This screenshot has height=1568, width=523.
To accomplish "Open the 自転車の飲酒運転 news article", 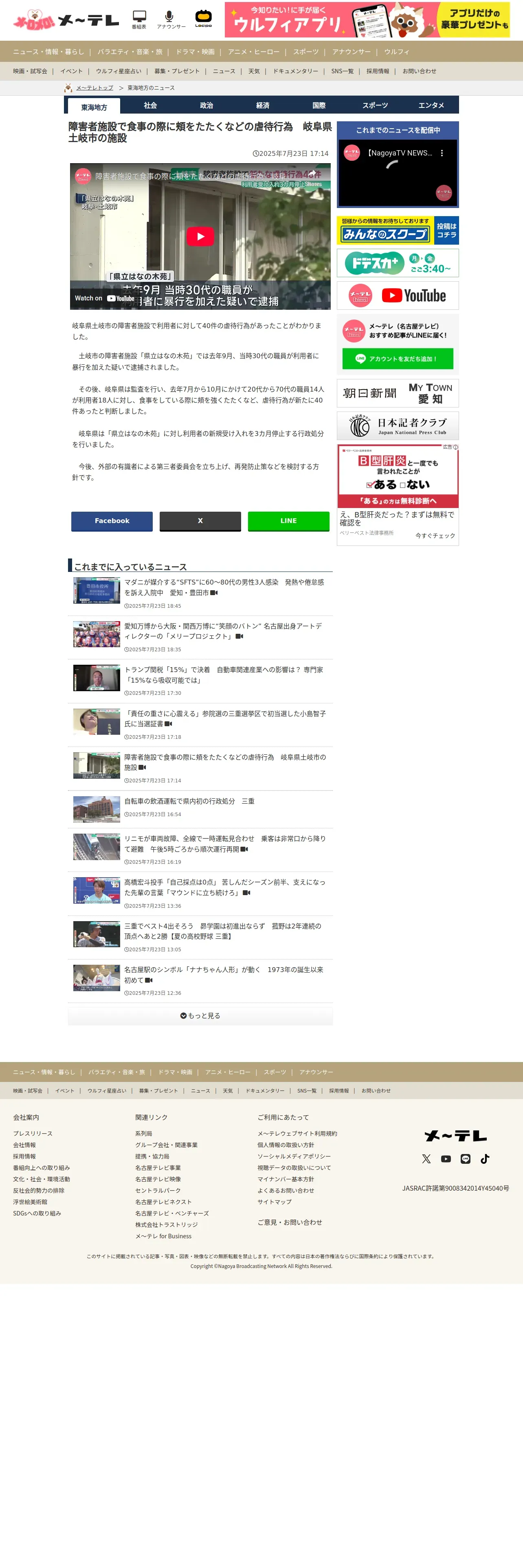I will (x=189, y=801).
